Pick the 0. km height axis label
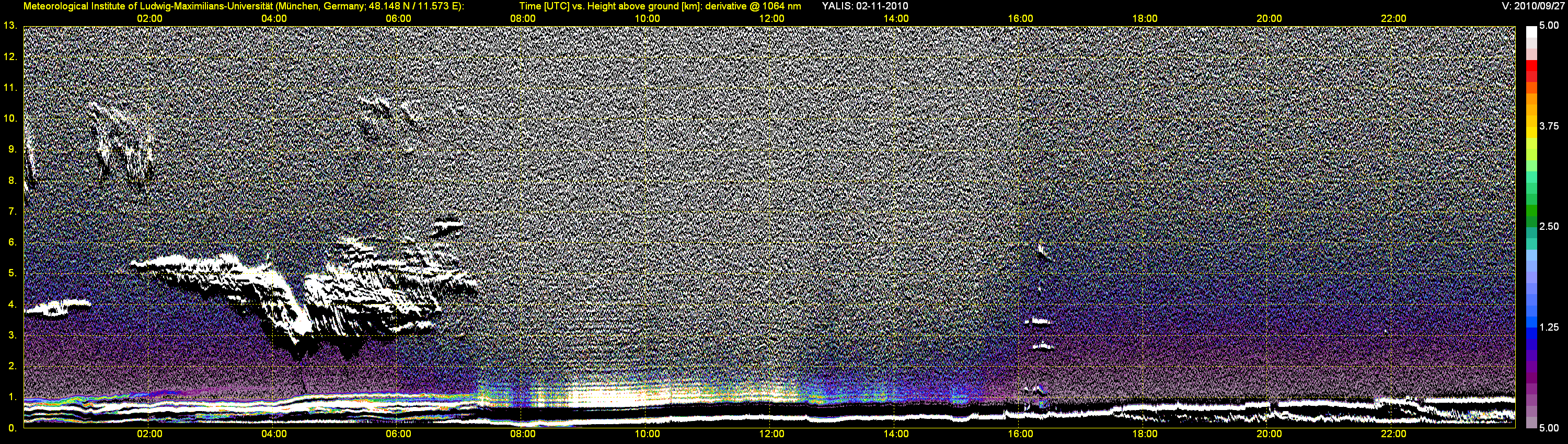 11,428
